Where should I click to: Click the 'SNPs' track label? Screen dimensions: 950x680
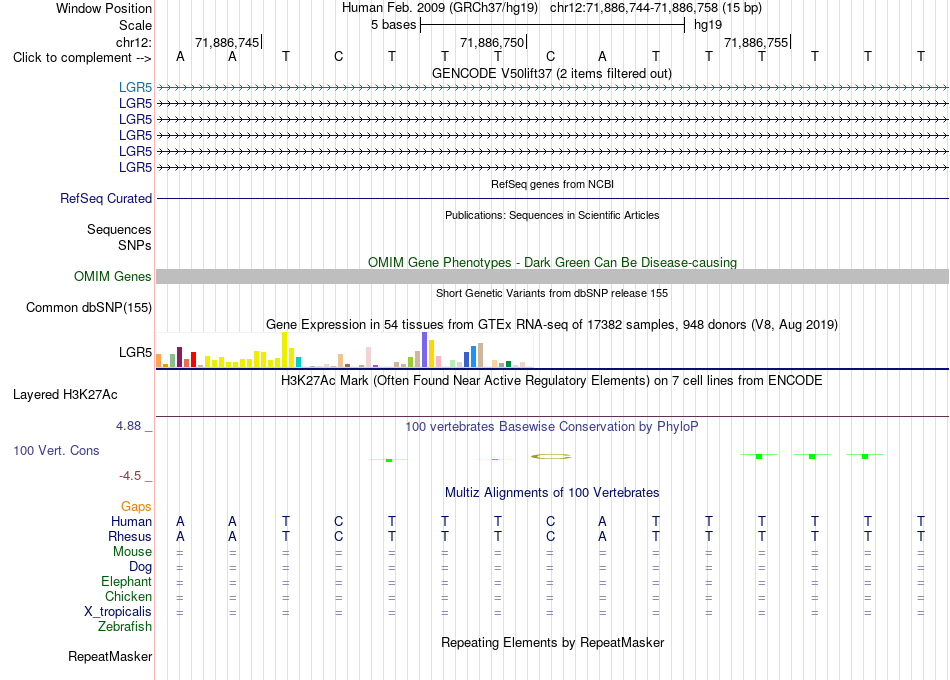coord(135,245)
